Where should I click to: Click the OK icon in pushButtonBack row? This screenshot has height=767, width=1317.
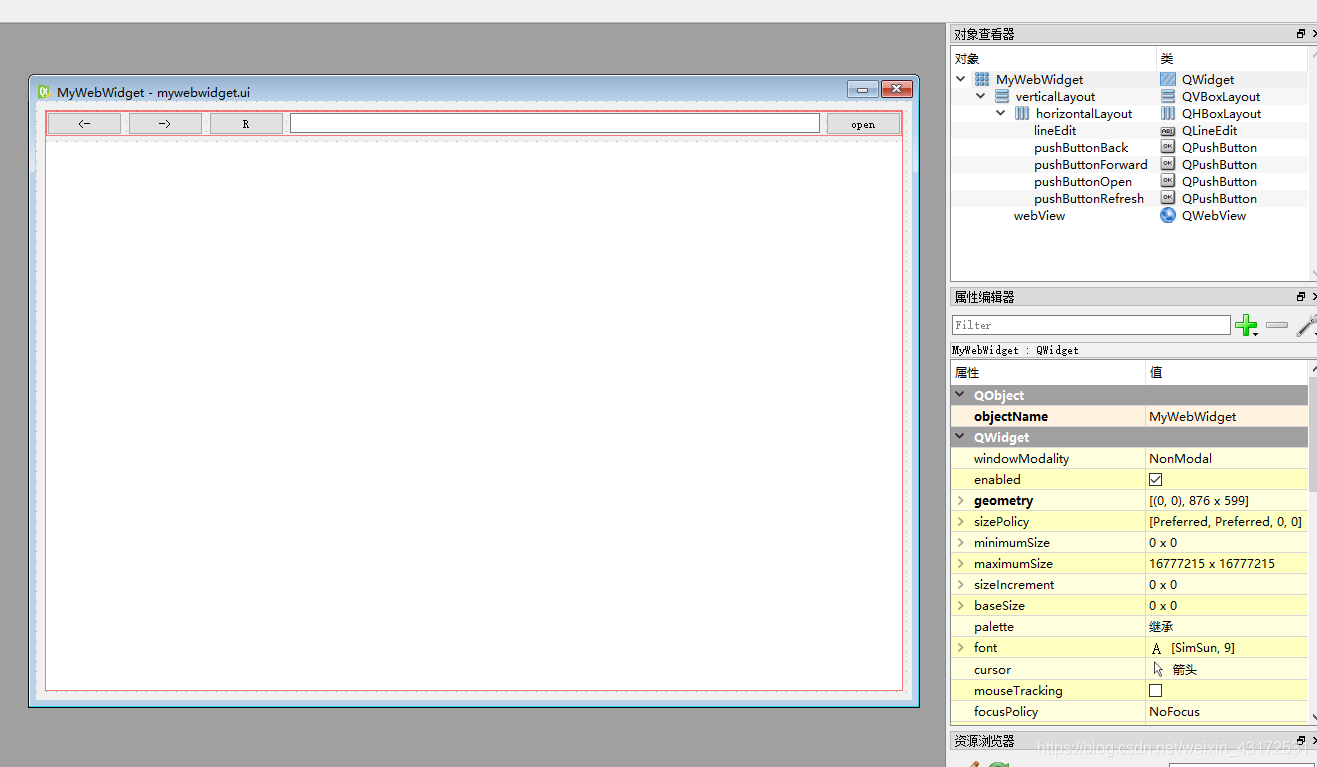1168,147
